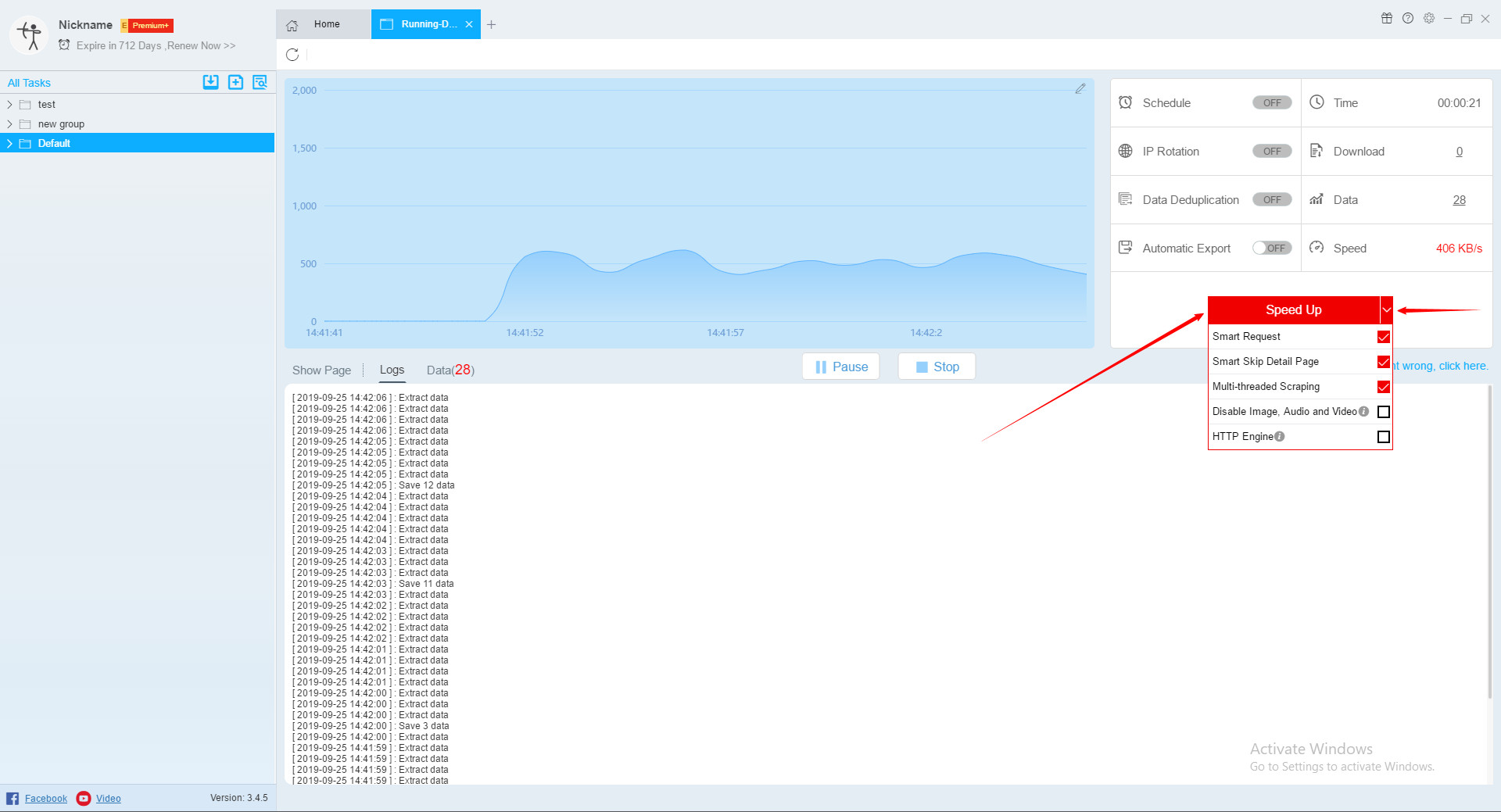Open the Speed Up dropdown arrow
Viewport: 1501px width, 812px height.
(1386, 310)
